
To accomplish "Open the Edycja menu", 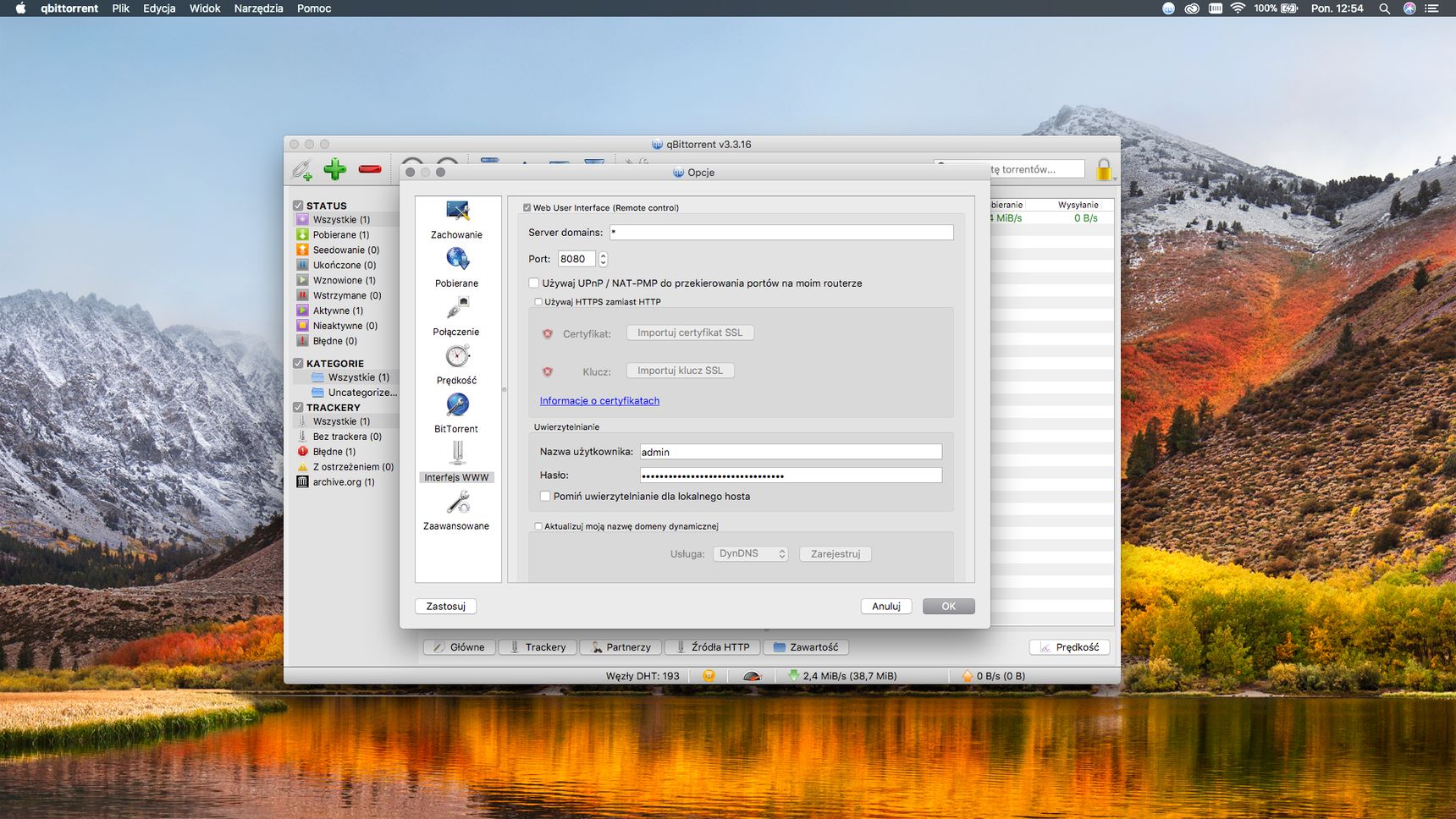I will pyautogui.click(x=159, y=8).
